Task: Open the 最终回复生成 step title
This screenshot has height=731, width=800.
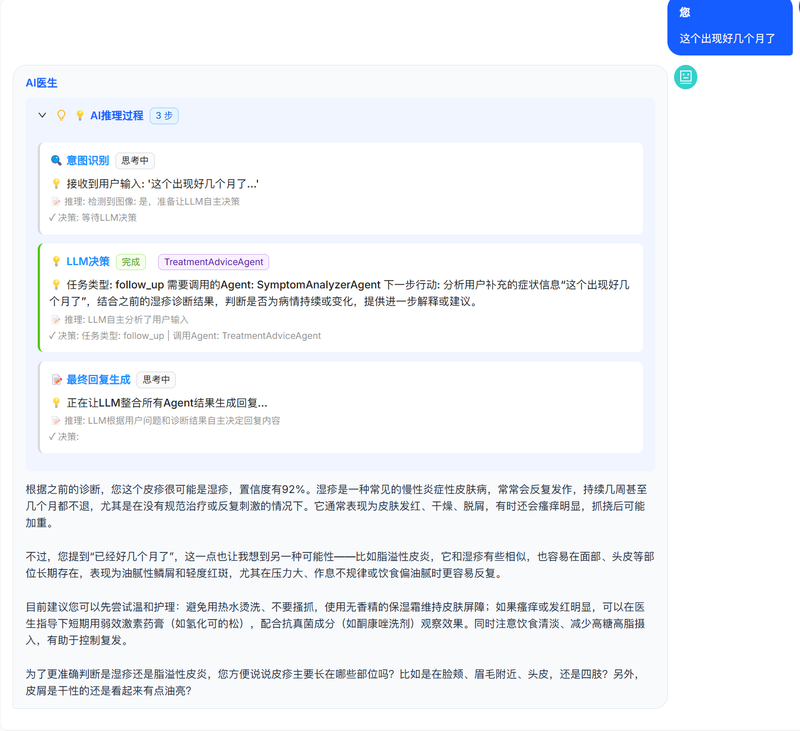Action: pos(98,380)
